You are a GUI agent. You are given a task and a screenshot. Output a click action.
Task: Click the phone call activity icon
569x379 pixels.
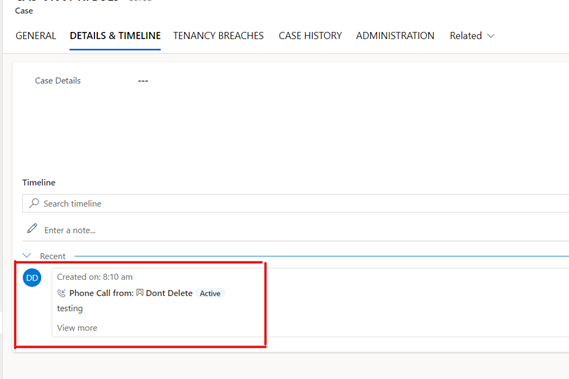coord(61,293)
